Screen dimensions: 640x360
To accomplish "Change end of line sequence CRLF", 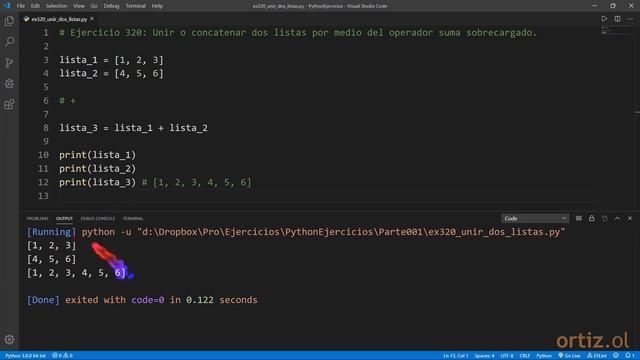I will coord(524,356).
